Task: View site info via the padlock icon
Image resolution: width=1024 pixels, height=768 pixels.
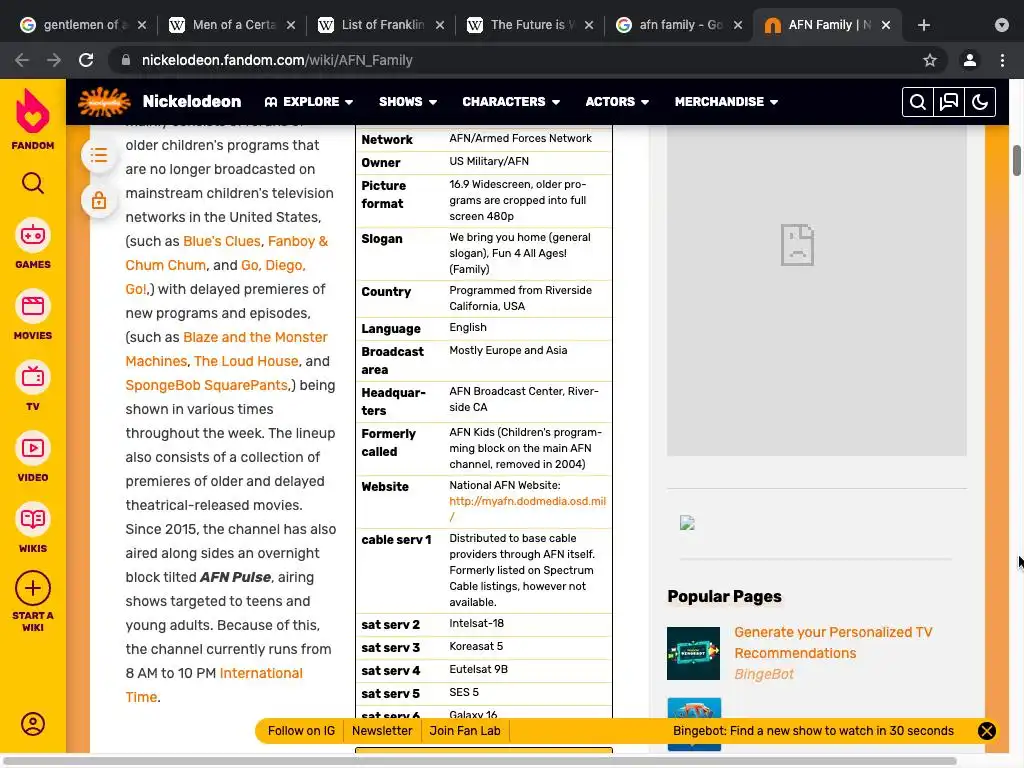Action: 126,60
